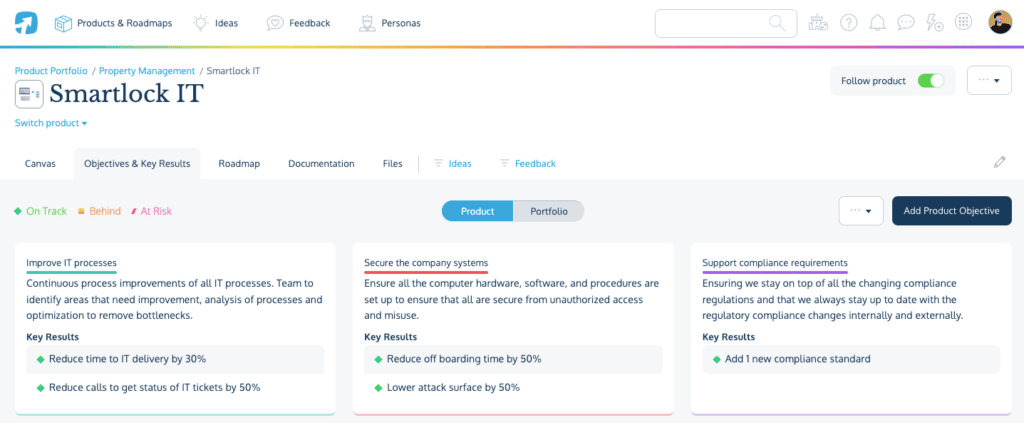Switch to the Roadmap tab
1024x423 pixels.
point(238,163)
